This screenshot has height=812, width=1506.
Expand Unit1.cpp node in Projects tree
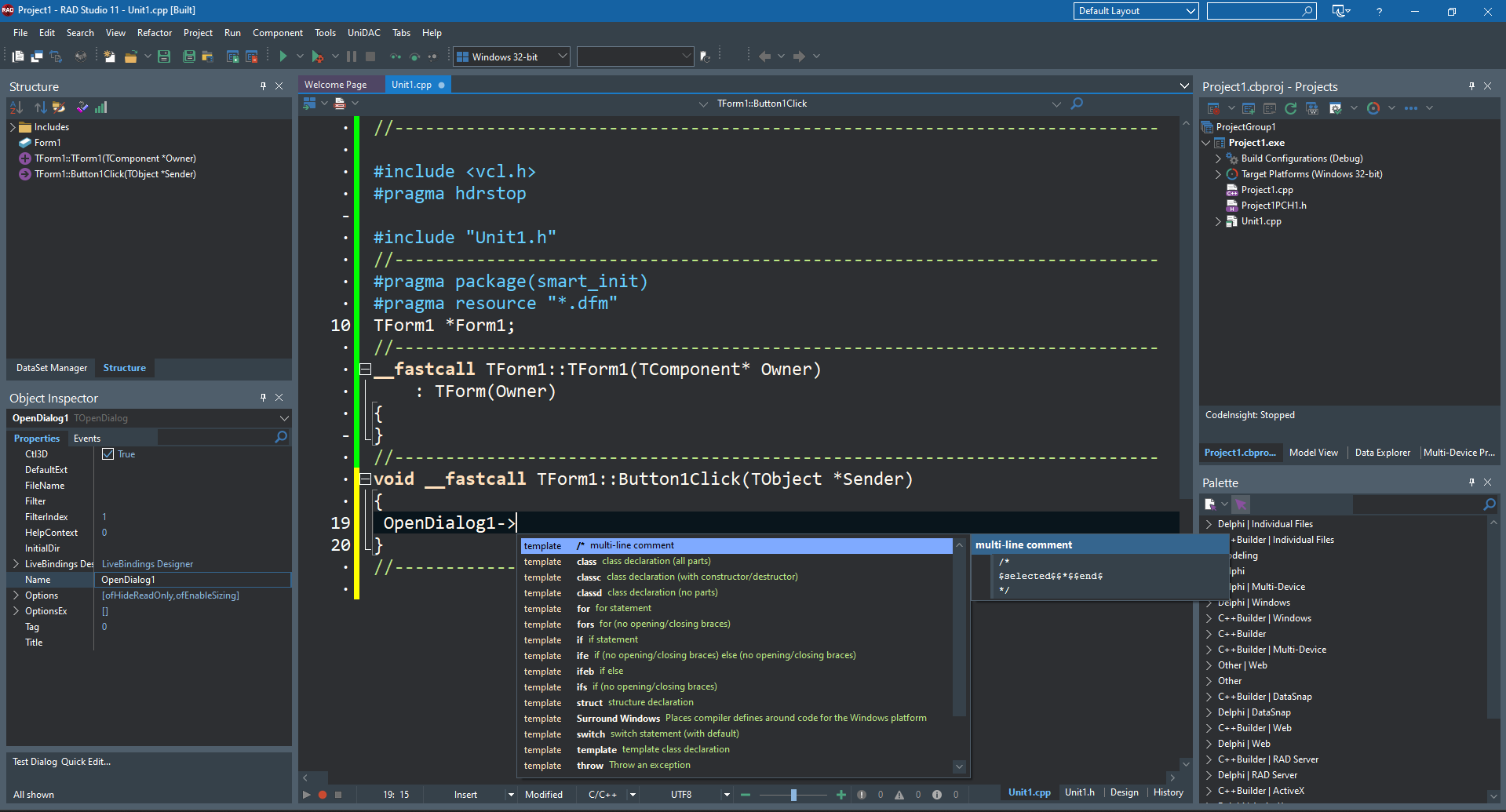tap(1219, 221)
